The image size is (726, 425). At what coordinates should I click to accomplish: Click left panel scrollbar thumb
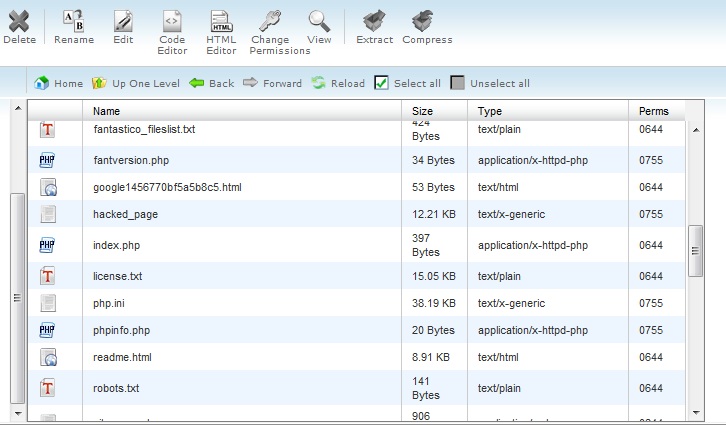(18, 298)
